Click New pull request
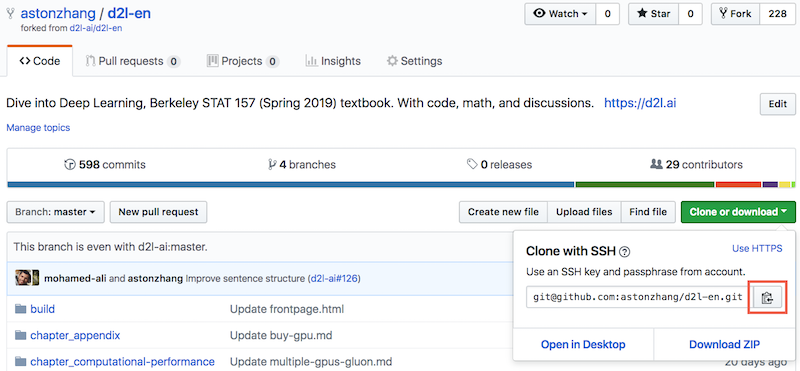800x371 pixels. coord(158,212)
